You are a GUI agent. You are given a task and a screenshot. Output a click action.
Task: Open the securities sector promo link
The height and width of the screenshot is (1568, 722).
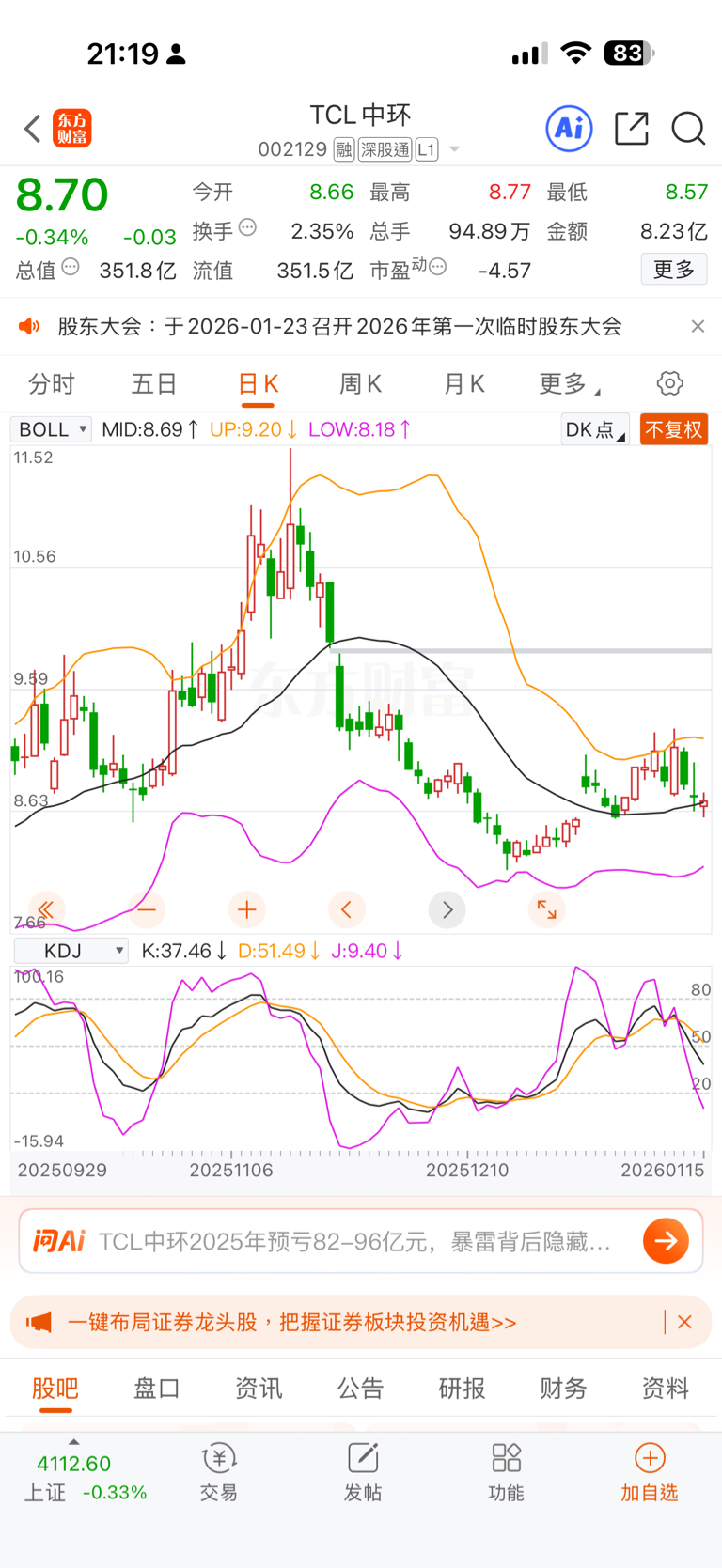[292, 1322]
